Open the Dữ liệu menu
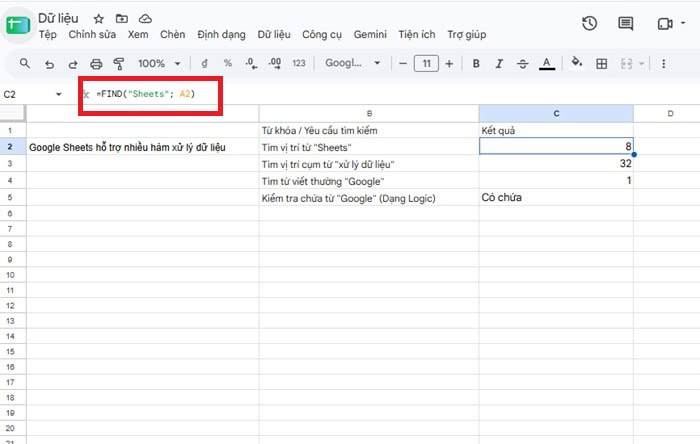Image resolution: width=700 pixels, height=444 pixels. (274, 35)
